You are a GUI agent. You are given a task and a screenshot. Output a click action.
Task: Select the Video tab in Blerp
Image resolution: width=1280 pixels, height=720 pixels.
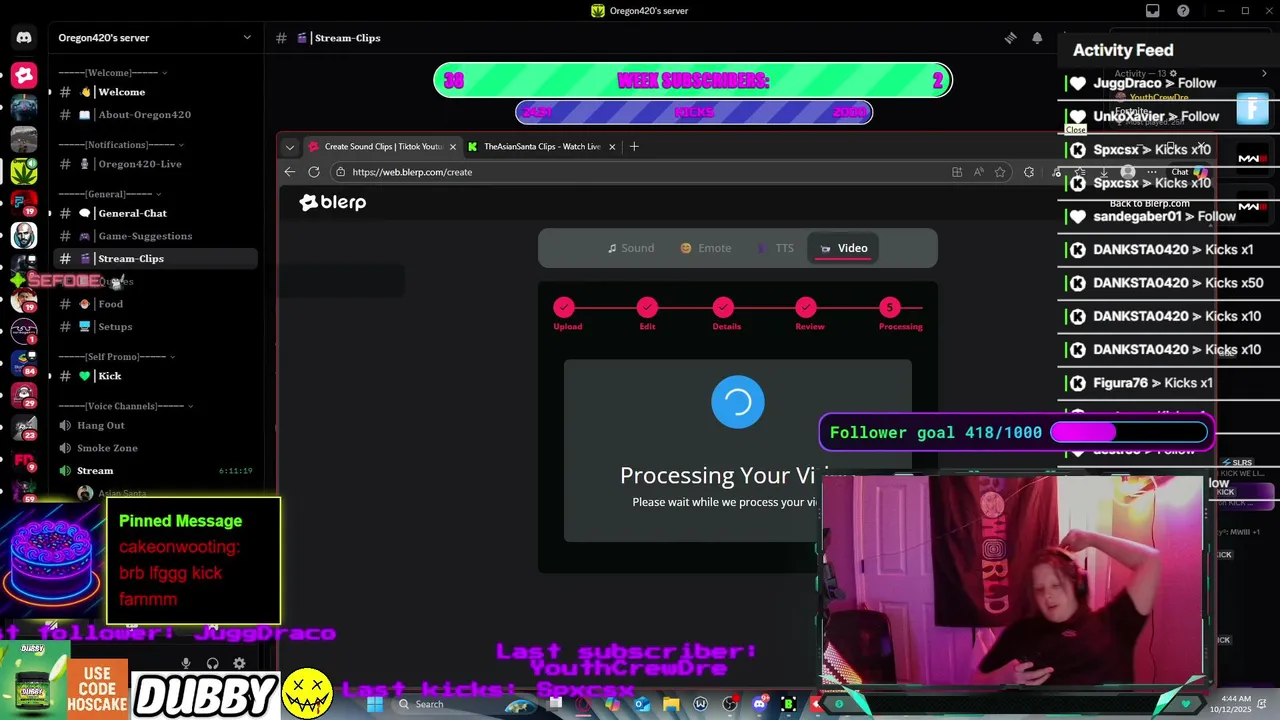pyautogui.click(x=844, y=248)
